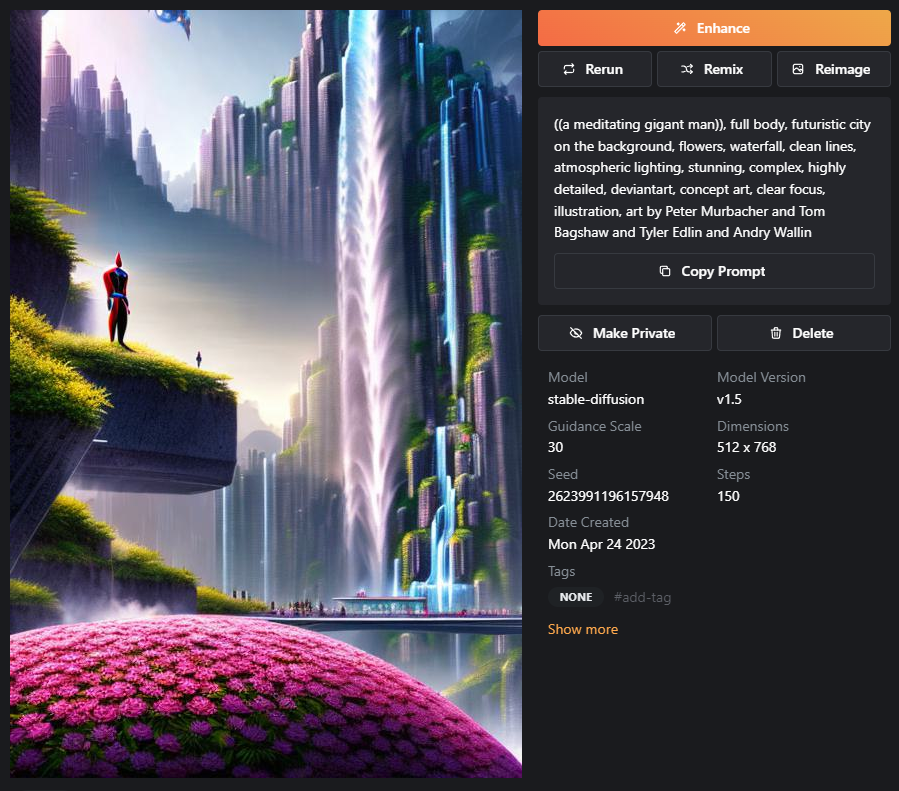Screen dimensions: 899x791
Task: Click the copy icon beside Copy Prompt
Action: [665, 271]
